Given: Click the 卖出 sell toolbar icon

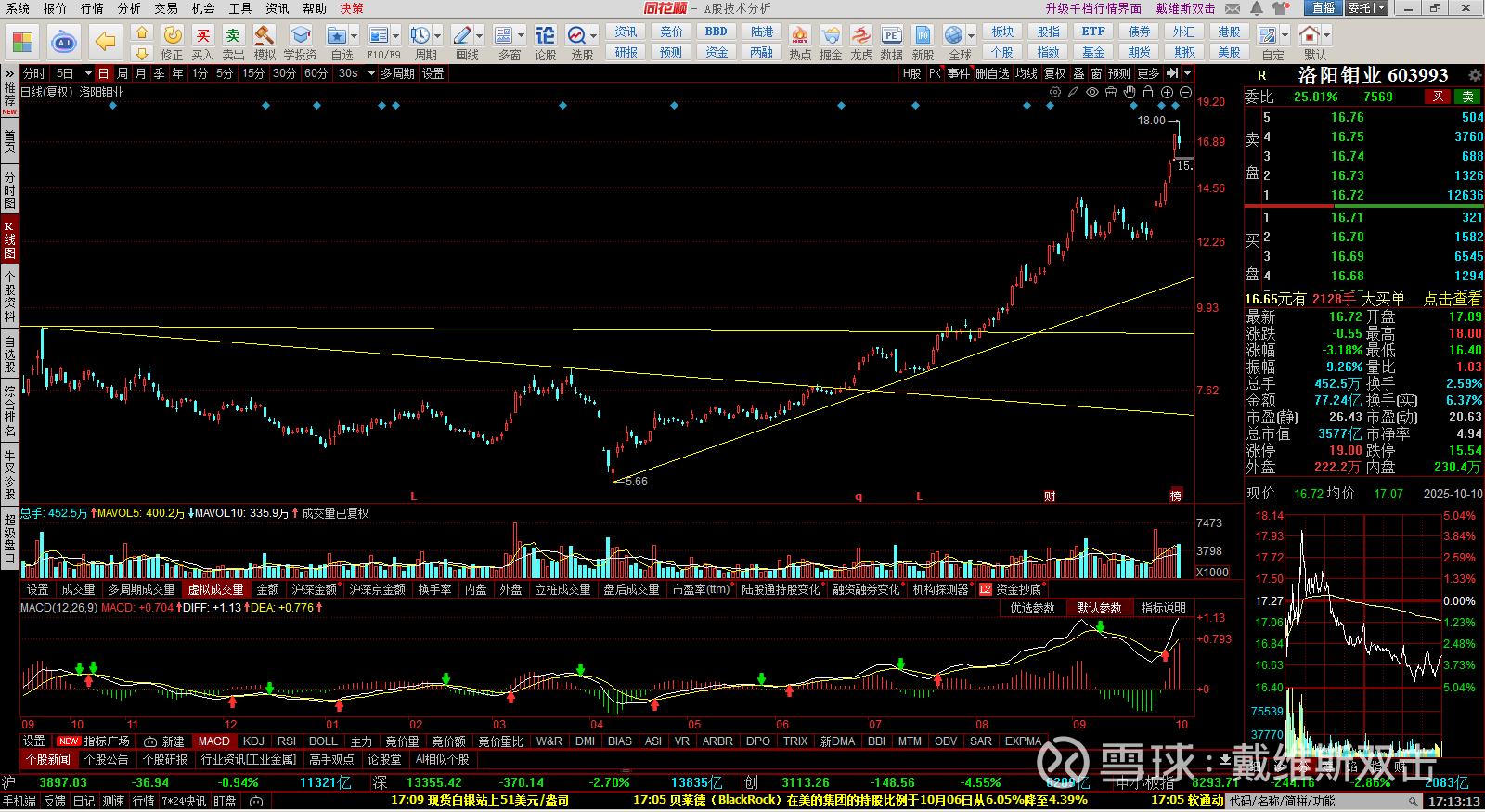Looking at the screenshot, I should 233,36.
